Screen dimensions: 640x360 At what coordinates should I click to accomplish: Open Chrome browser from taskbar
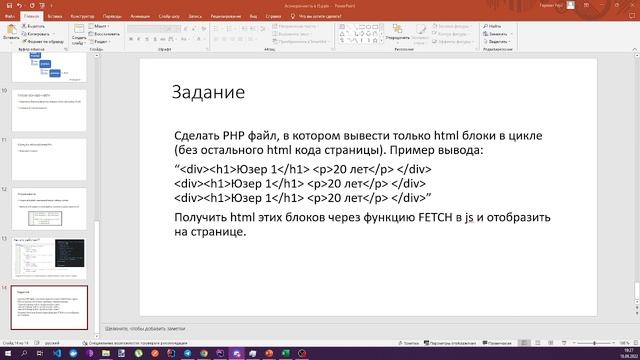click(204, 353)
